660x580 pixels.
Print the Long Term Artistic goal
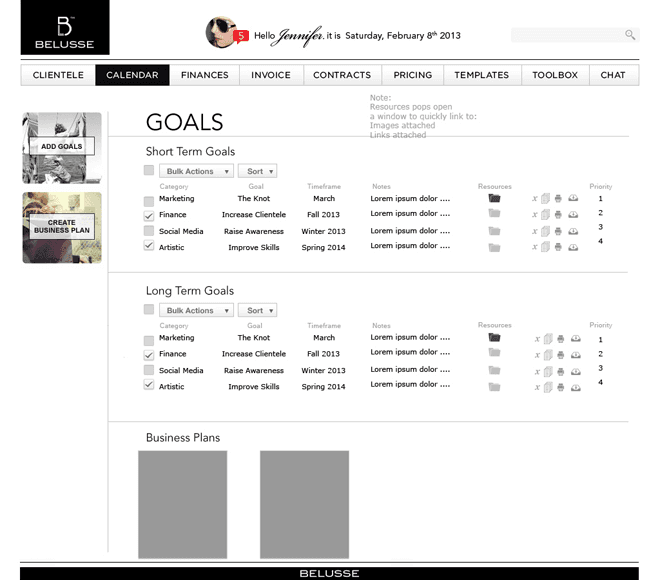point(561,387)
